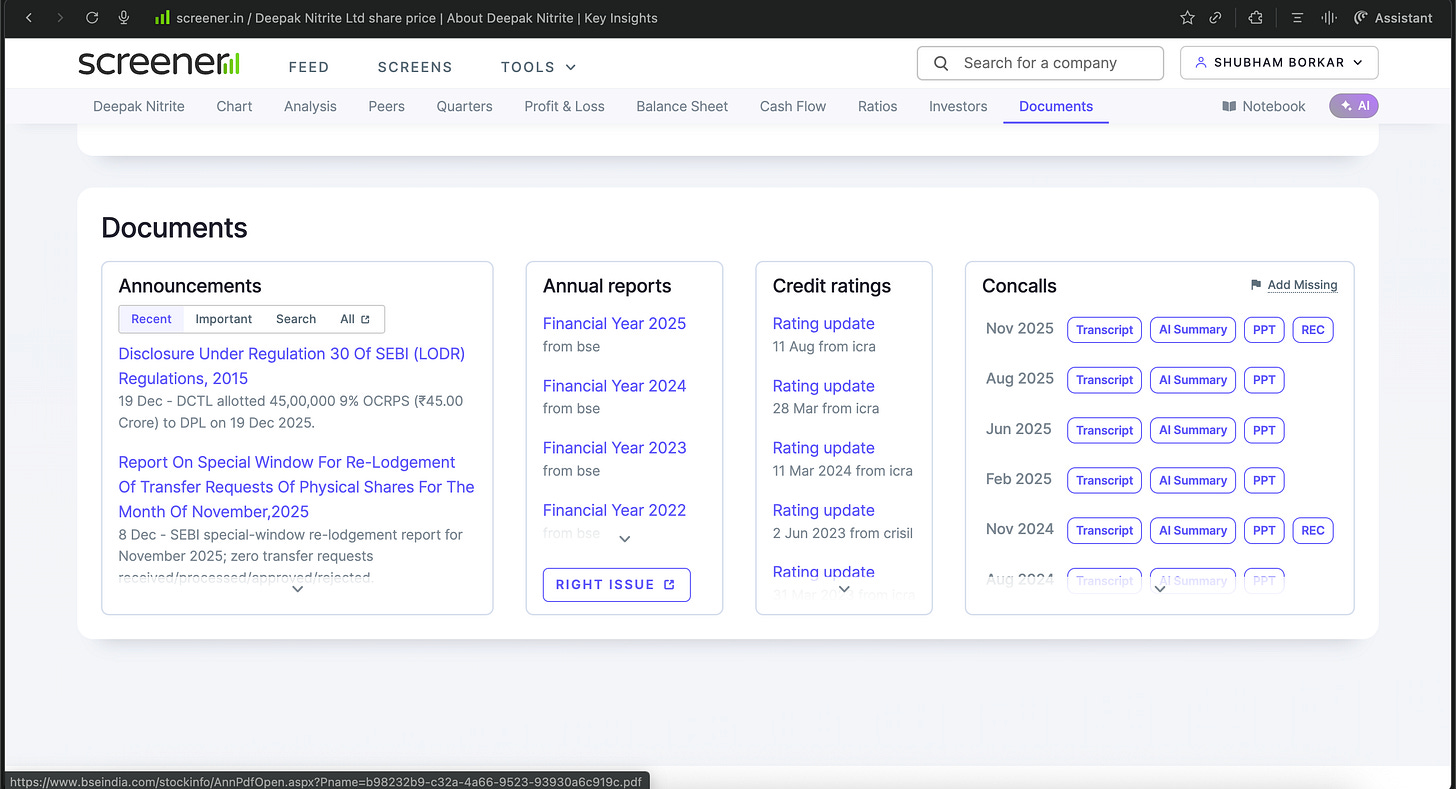Jump to the Chart section
Viewport: 1456px width, 789px height.
pyautogui.click(x=234, y=106)
